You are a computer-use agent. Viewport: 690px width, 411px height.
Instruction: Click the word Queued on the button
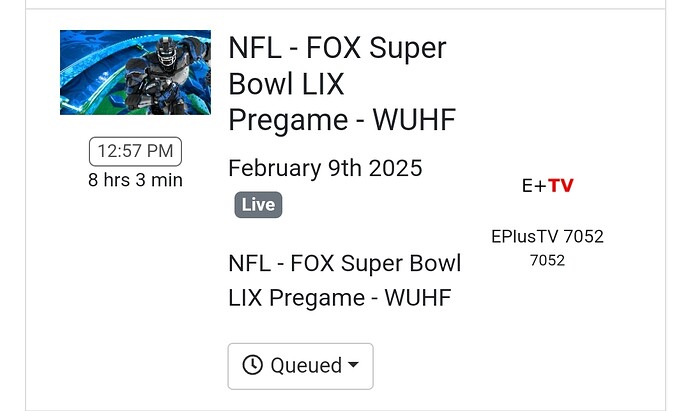306,366
